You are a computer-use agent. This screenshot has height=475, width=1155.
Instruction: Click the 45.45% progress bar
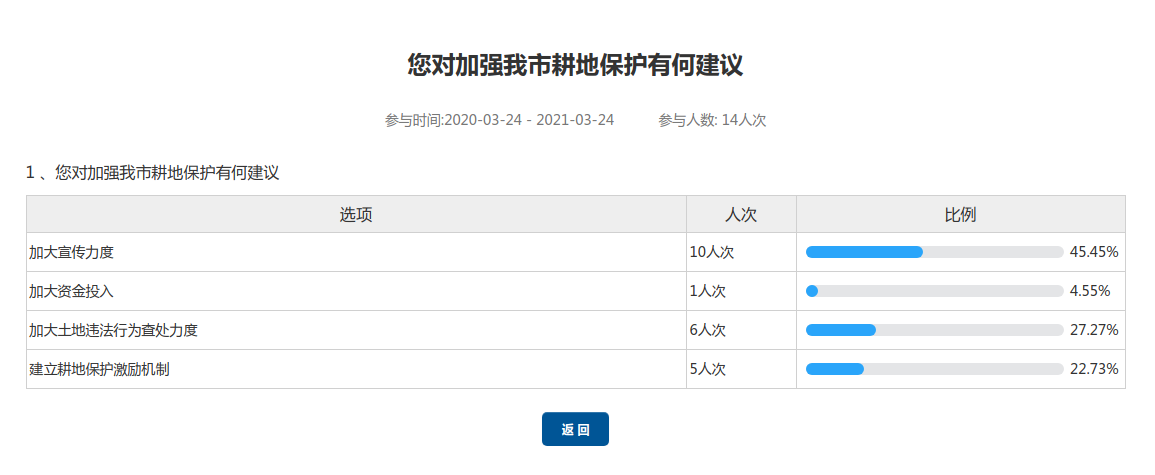pyautogui.click(x=934, y=252)
